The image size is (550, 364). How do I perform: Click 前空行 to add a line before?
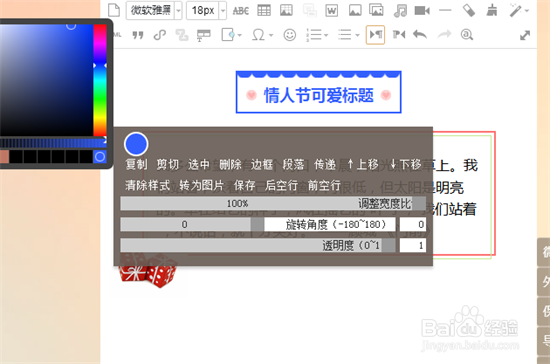coord(324,185)
